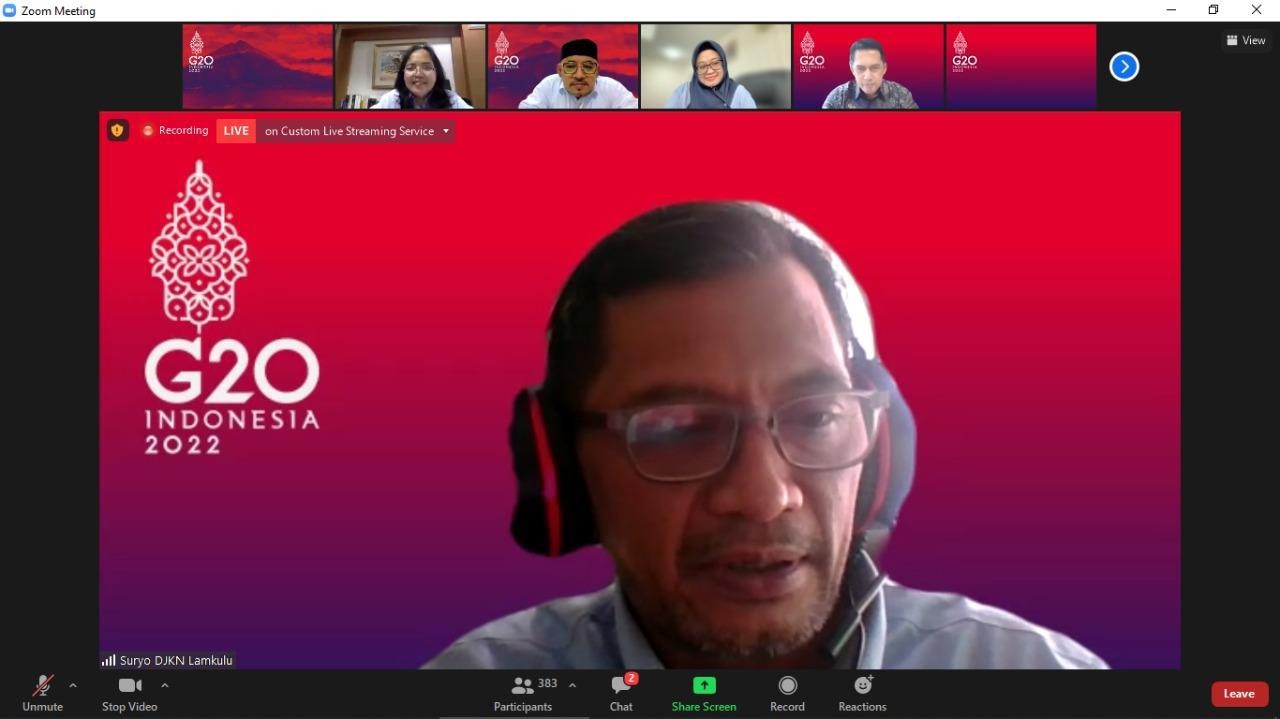Expand audio options arrow next to Unmute
Image resolution: width=1280 pixels, height=719 pixels.
tap(73, 685)
